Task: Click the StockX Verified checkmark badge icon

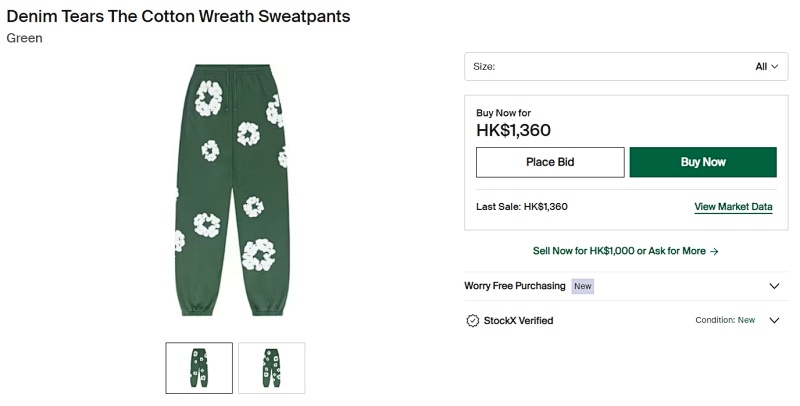Action: [x=472, y=320]
